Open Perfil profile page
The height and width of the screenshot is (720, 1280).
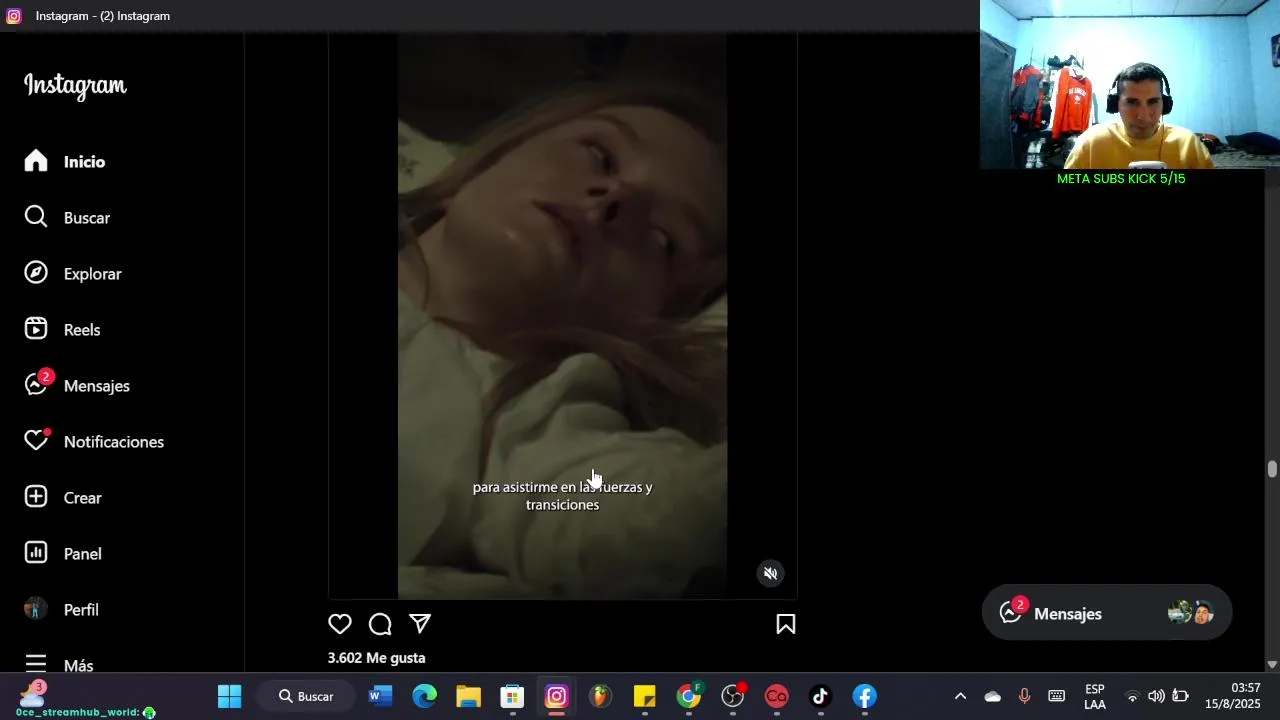tap(61, 610)
